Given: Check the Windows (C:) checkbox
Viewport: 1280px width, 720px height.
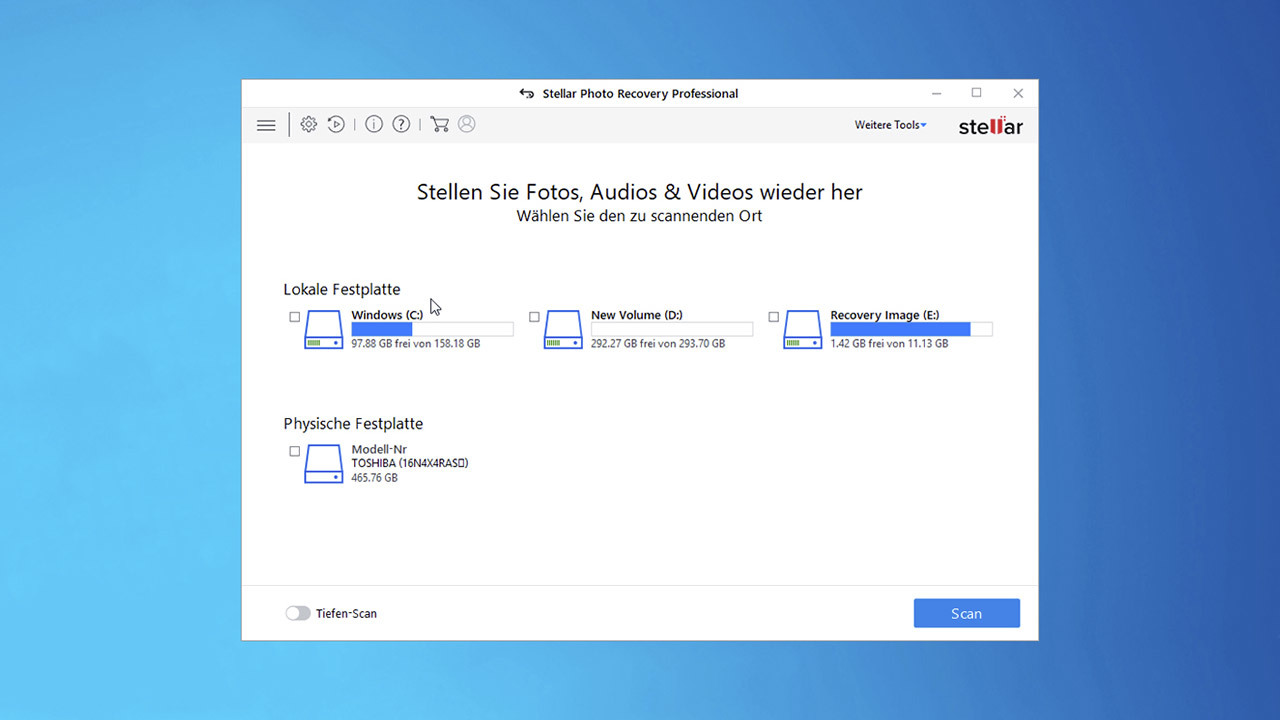Looking at the screenshot, I should 295,317.
